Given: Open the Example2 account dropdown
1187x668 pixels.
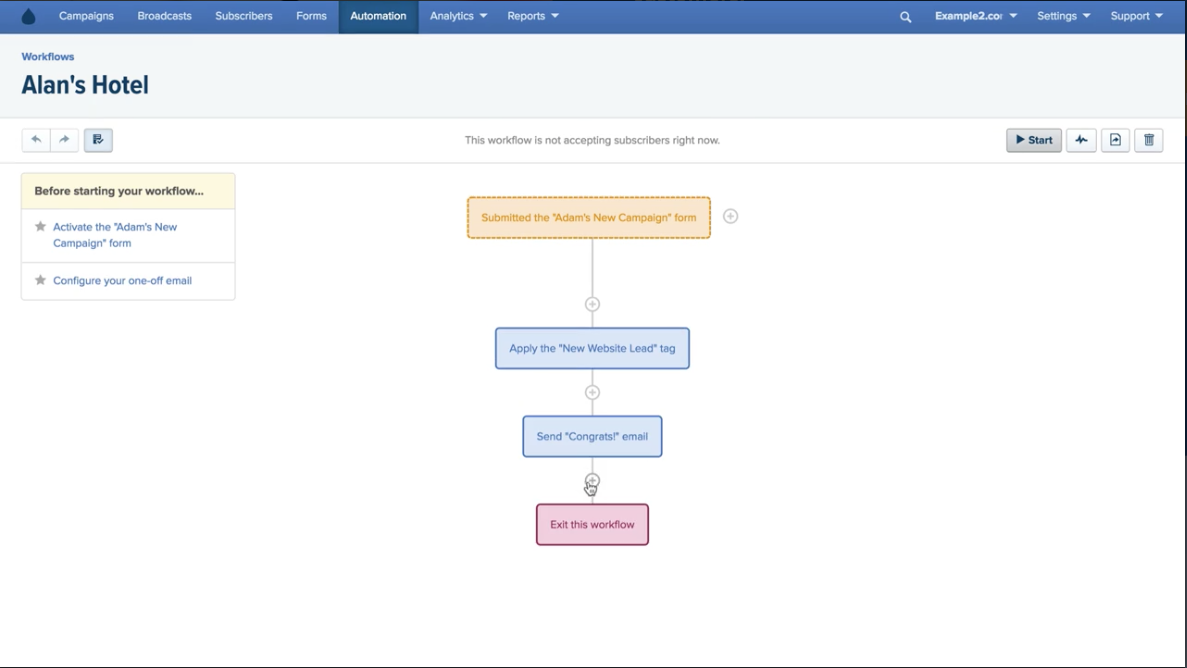Looking at the screenshot, I should [x=975, y=16].
